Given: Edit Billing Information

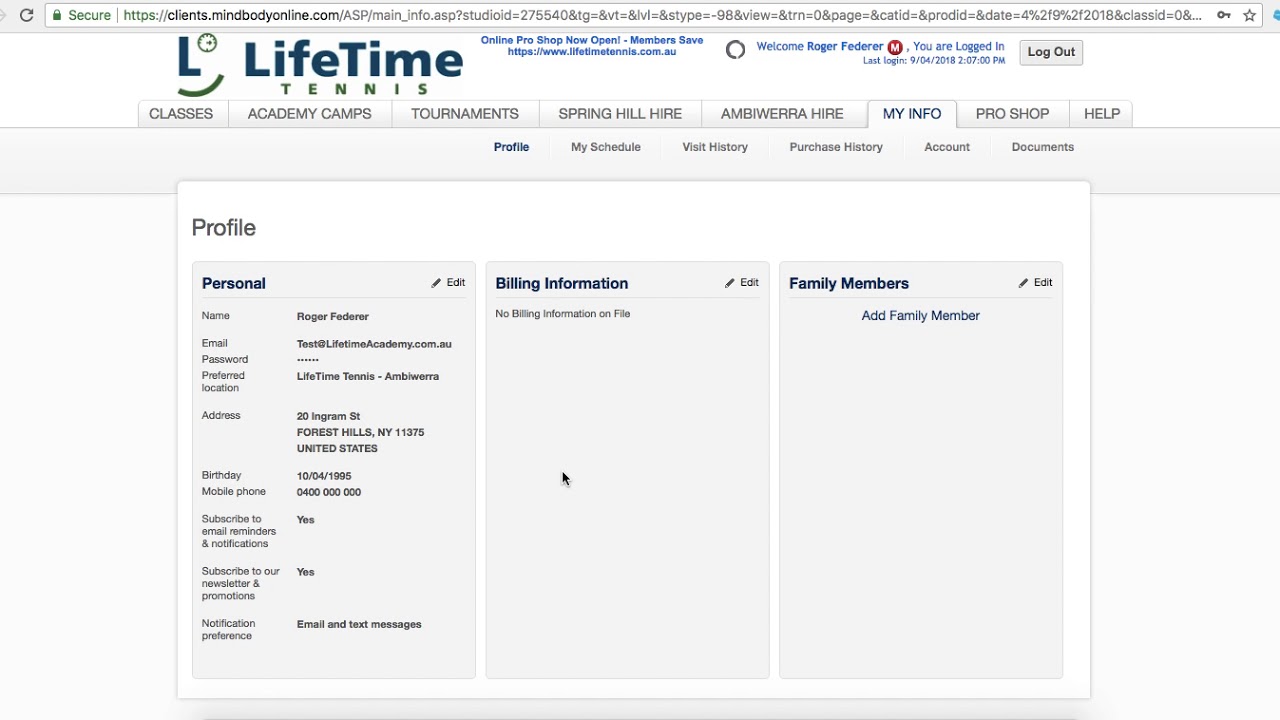Looking at the screenshot, I should (x=742, y=283).
